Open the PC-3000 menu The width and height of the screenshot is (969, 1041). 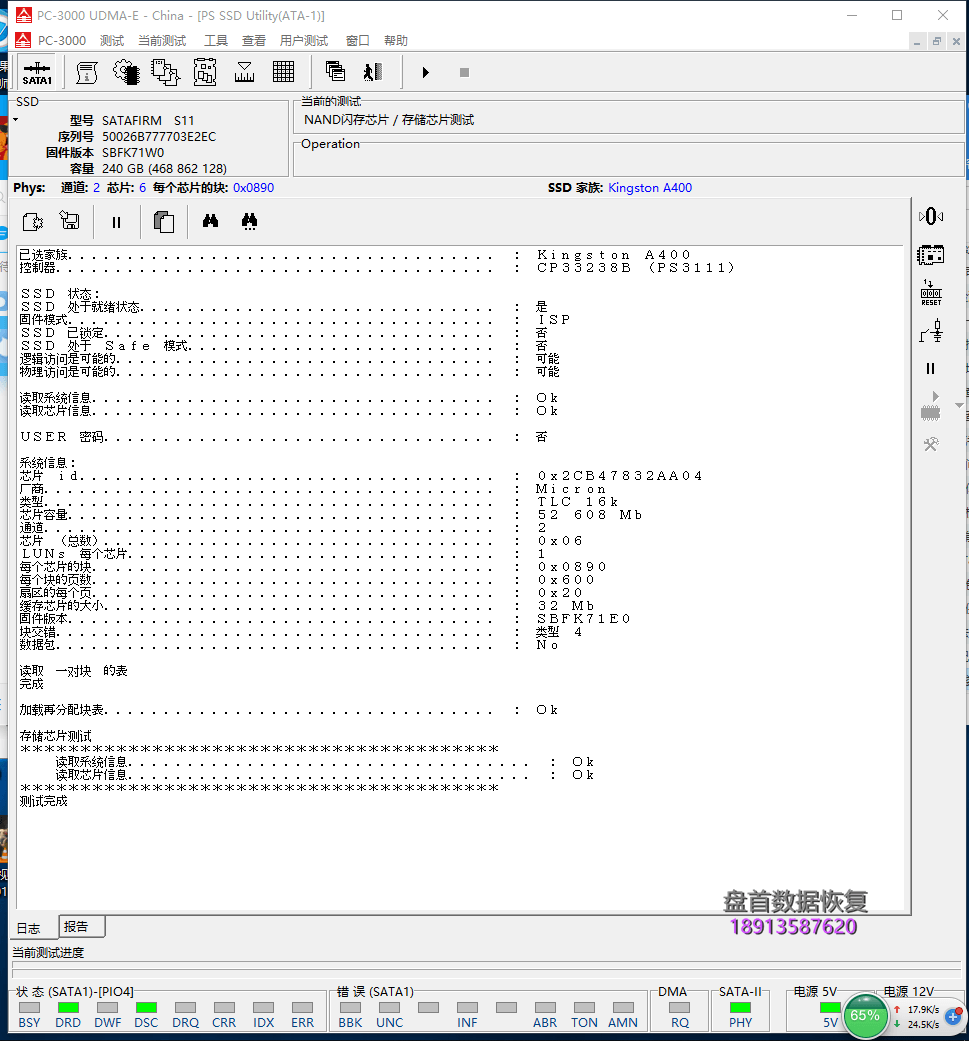(x=62, y=40)
